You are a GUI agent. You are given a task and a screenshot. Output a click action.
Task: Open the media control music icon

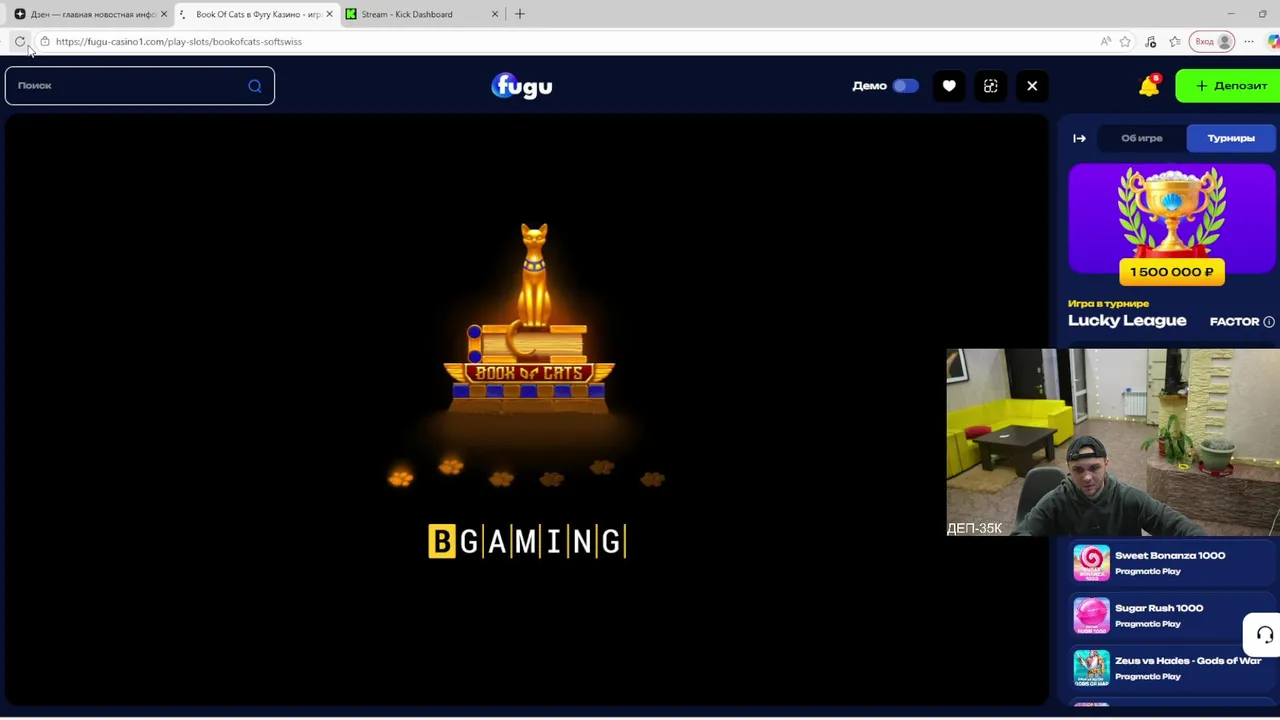click(x=1150, y=41)
